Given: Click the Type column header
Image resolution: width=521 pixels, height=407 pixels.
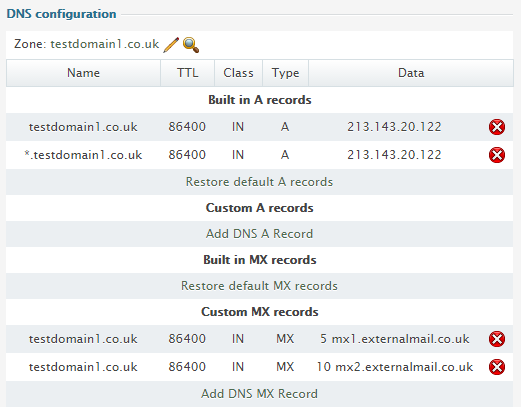Looking at the screenshot, I should (x=285, y=73).
